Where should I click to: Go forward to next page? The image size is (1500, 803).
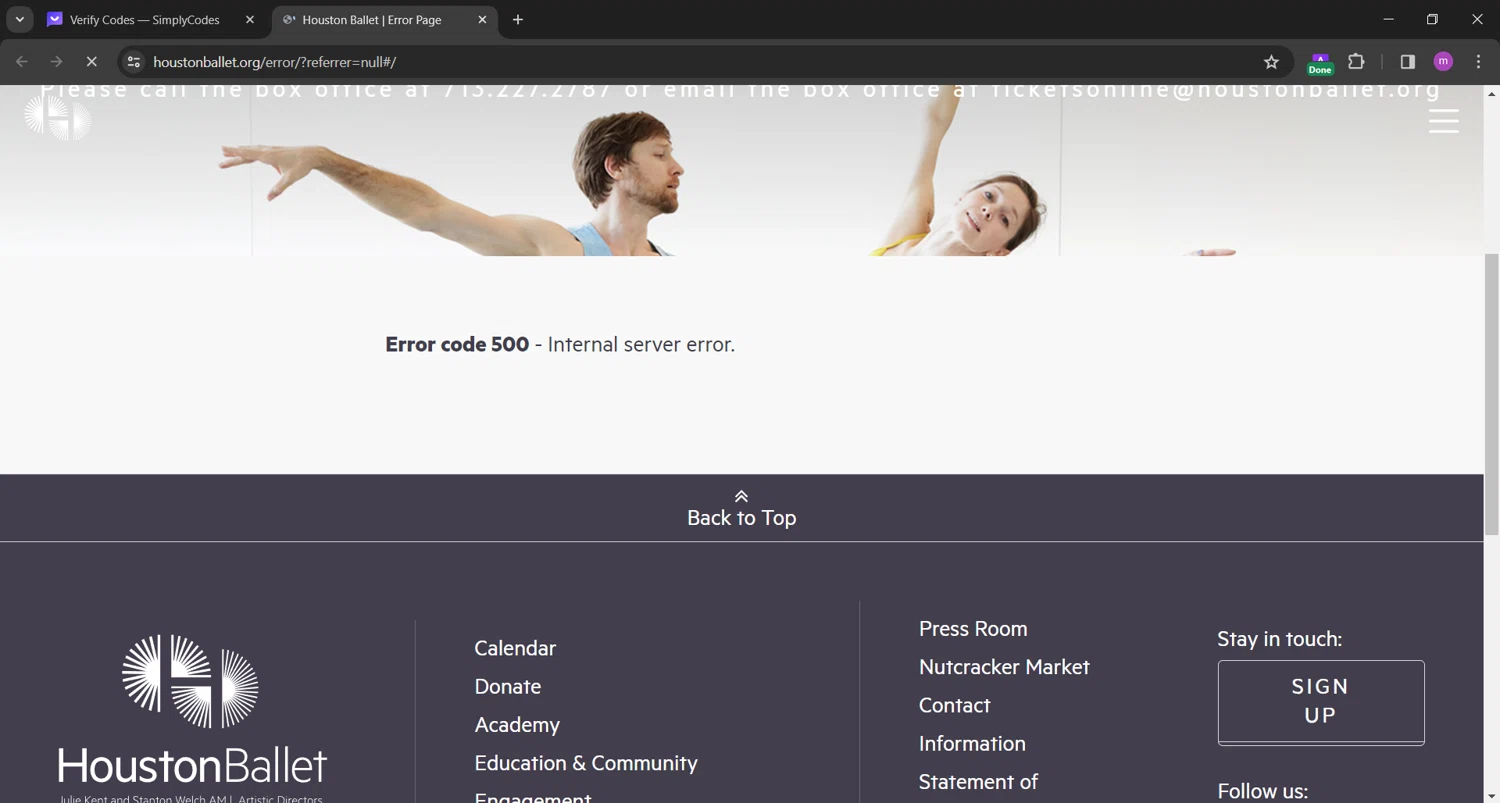tap(57, 62)
